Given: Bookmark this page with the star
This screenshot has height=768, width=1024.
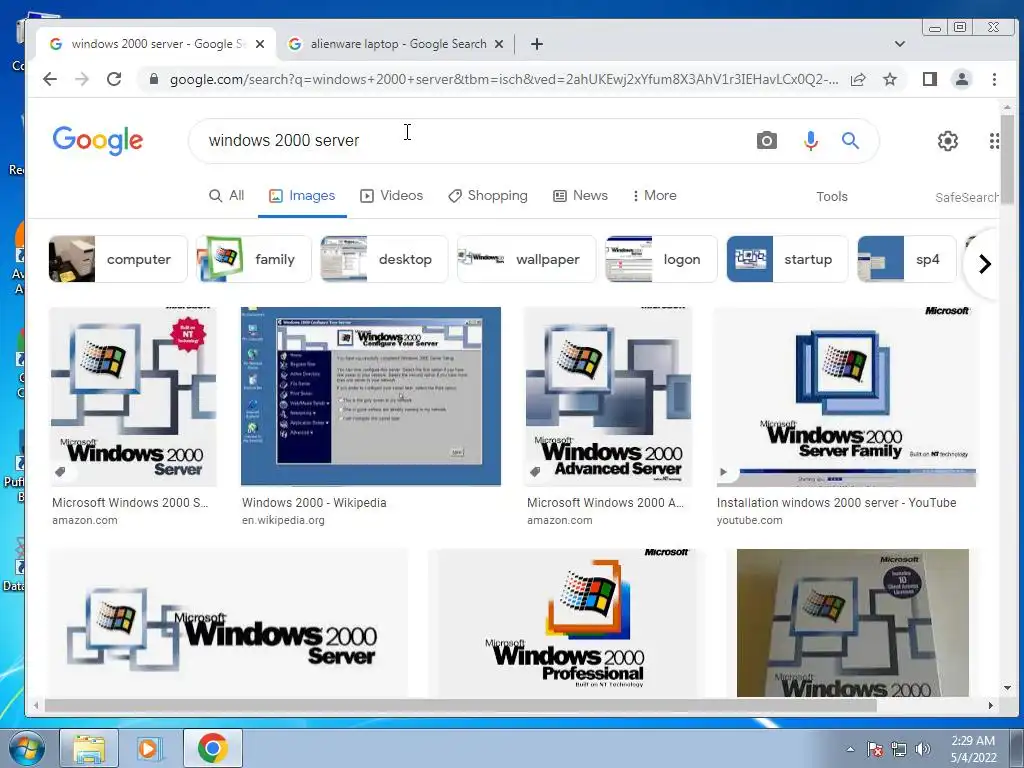Looking at the screenshot, I should coord(889,80).
